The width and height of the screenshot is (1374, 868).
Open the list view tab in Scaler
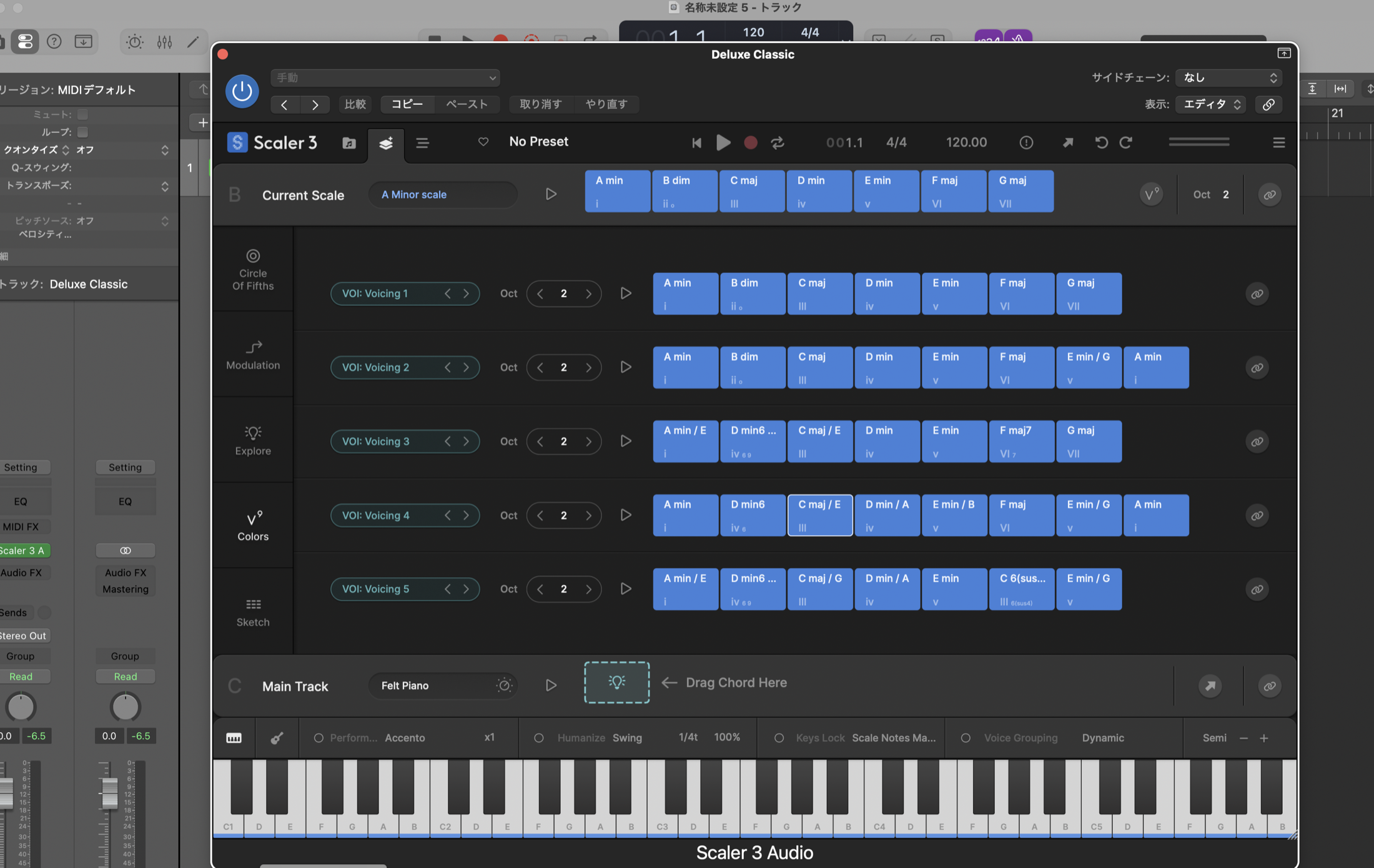422,143
